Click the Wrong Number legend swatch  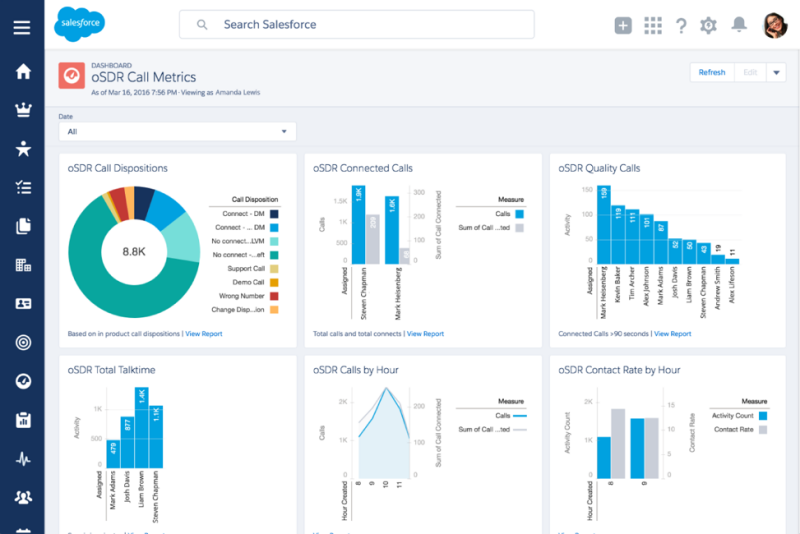click(274, 296)
